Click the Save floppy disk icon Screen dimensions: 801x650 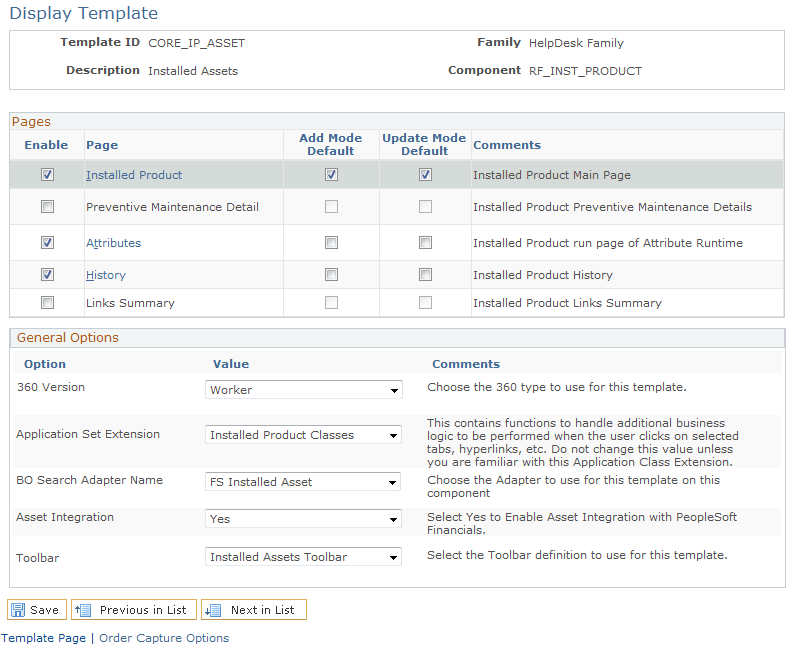click(18, 610)
